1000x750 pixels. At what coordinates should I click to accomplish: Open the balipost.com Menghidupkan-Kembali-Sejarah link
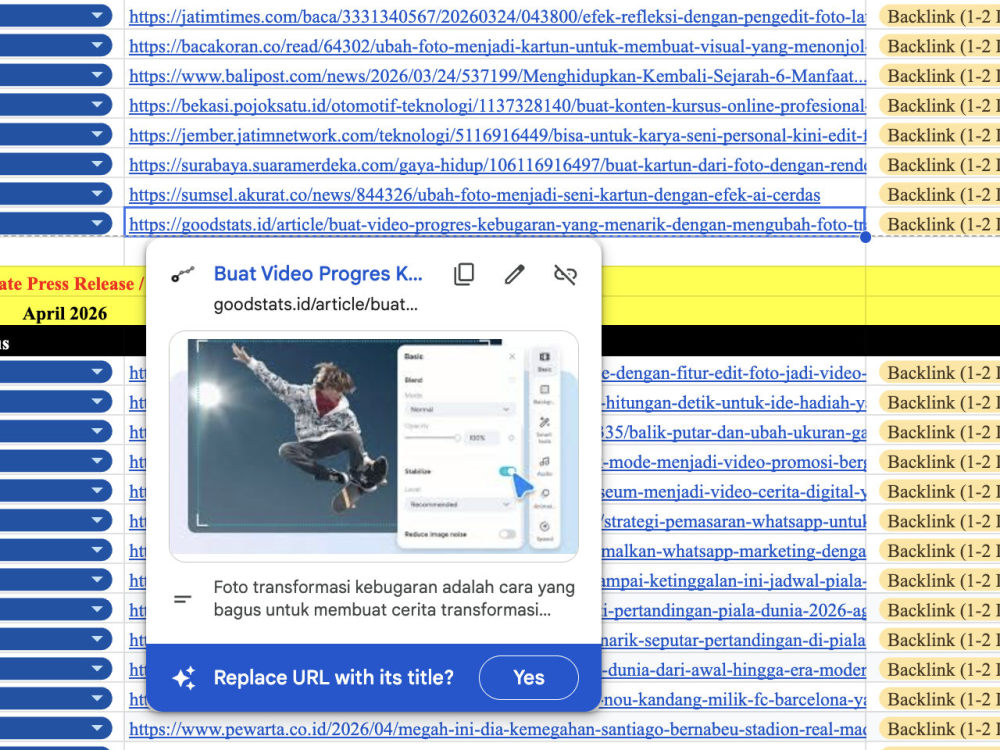(x=497, y=76)
